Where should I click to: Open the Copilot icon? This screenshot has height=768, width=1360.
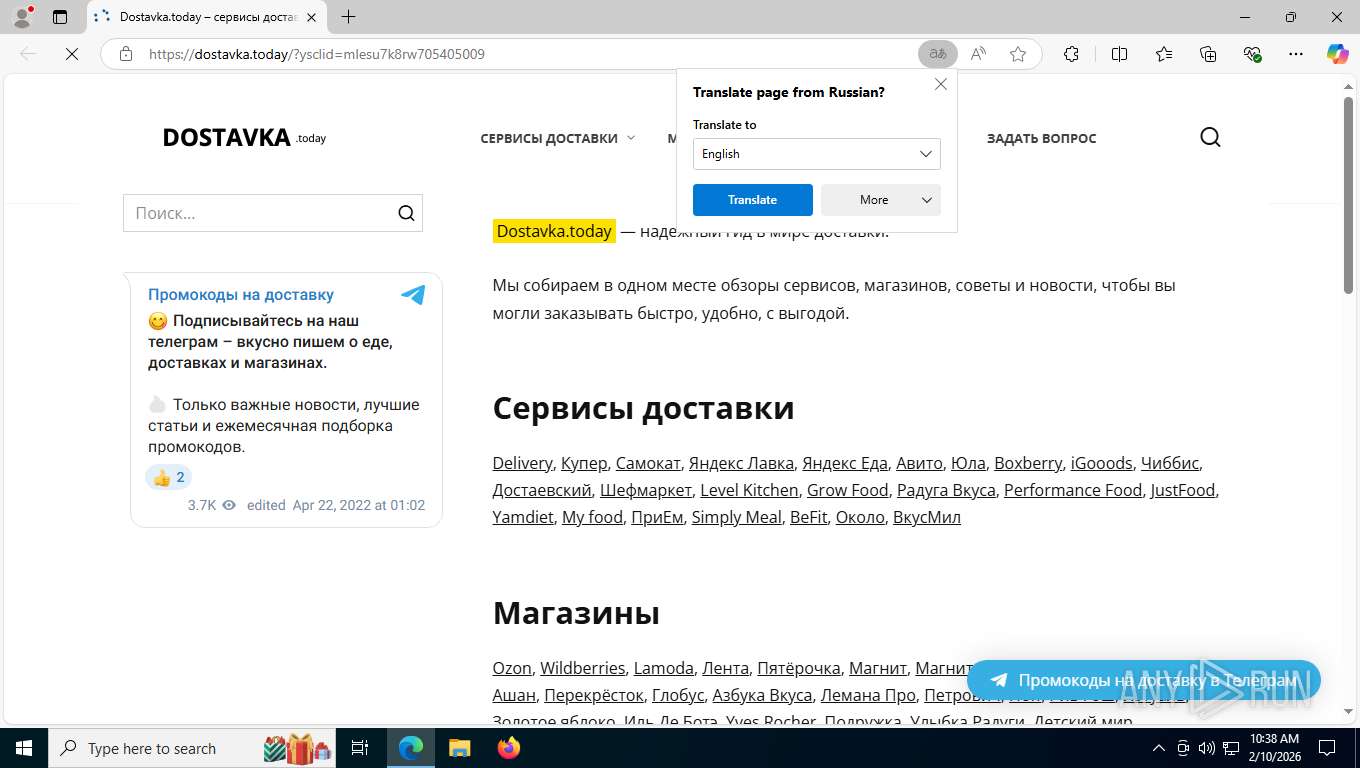tap(1337, 54)
